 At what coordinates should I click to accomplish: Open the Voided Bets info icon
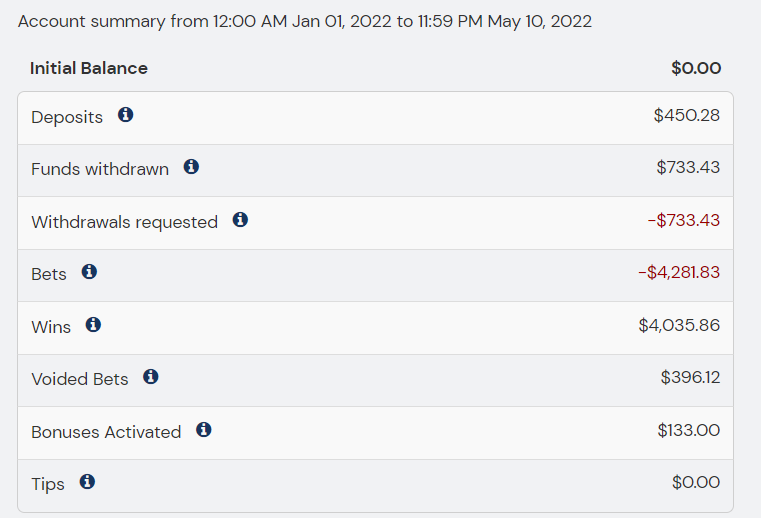click(x=151, y=377)
